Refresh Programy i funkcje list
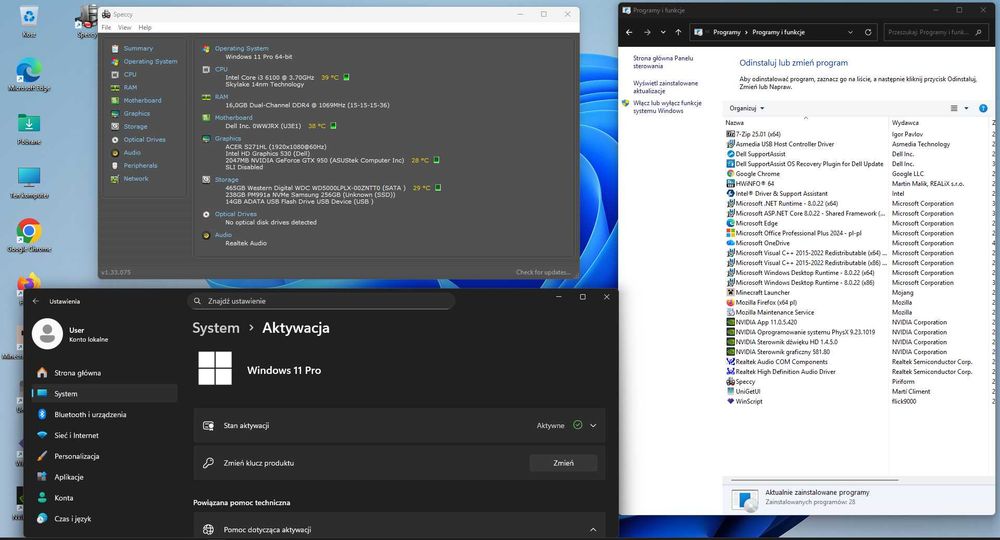Image resolution: width=1000 pixels, height=540 pixels. pos(868,32)
